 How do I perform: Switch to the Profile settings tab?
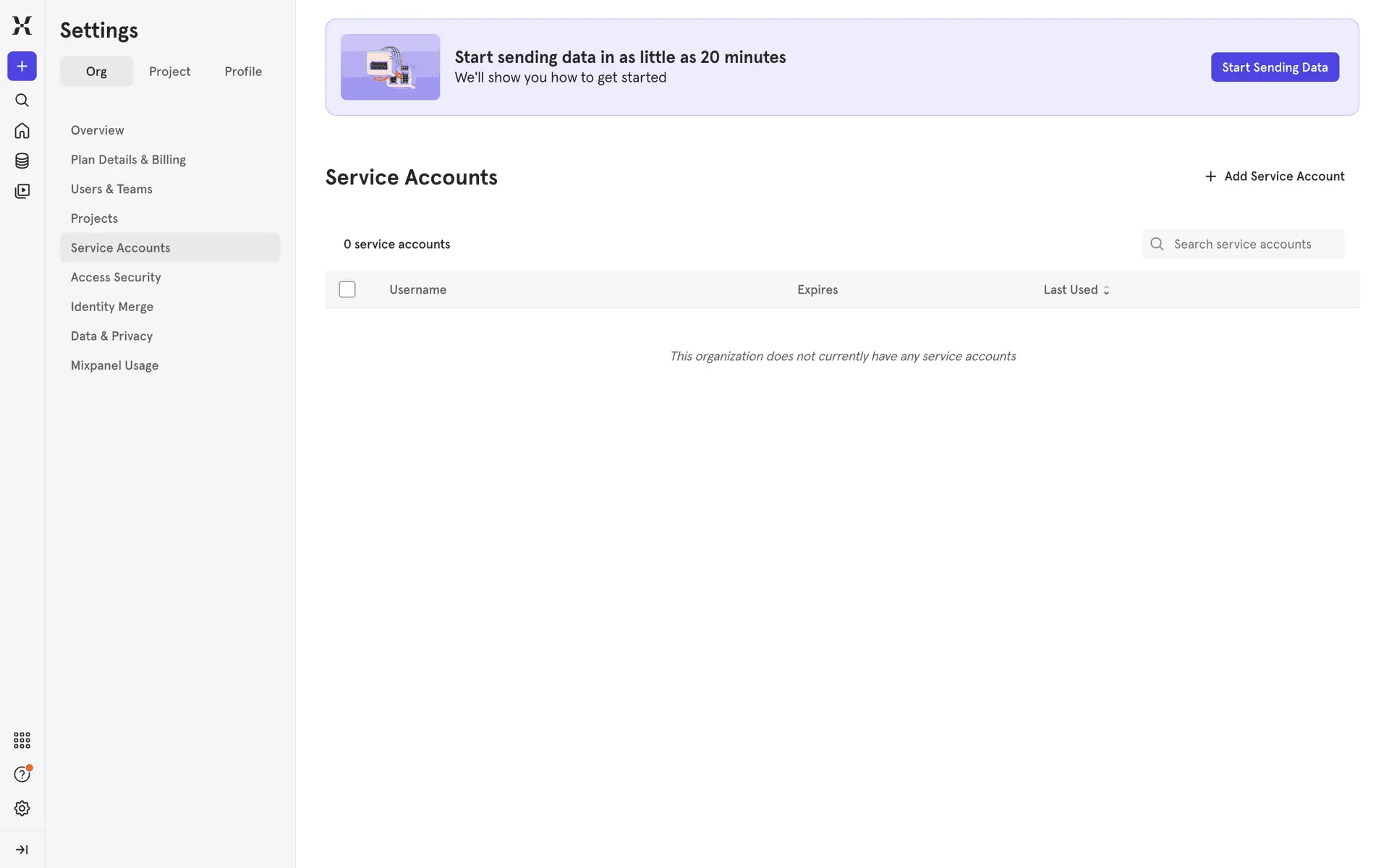click(243, 72)
